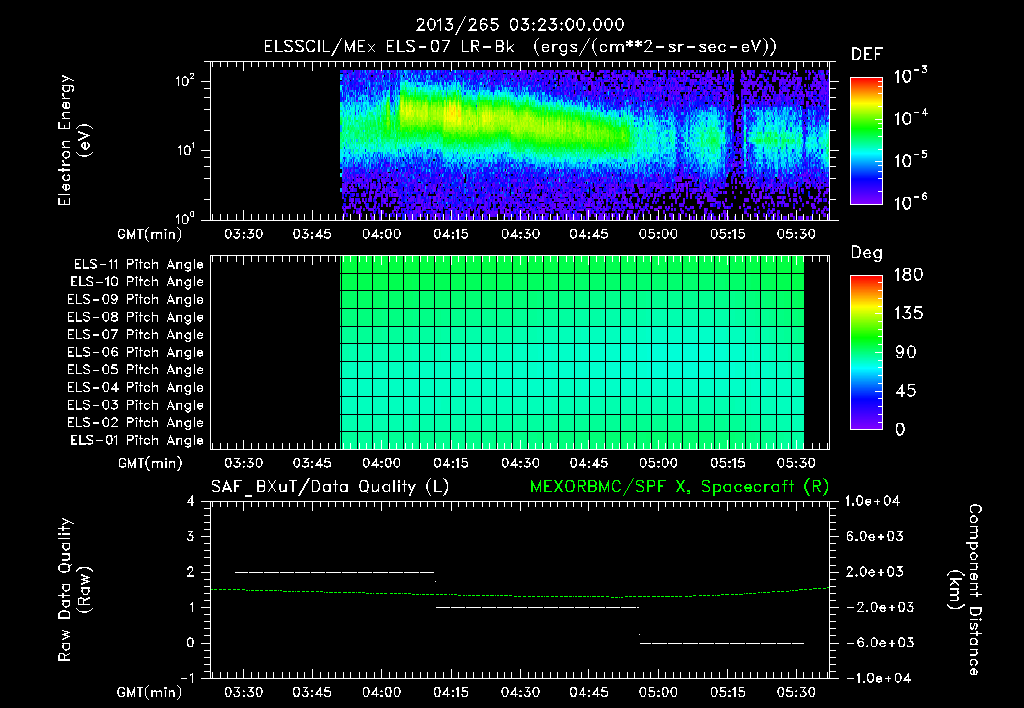This screenshot has width=1024, height=708.
Task: Click the 1.0e+04 tick on the distance axis
Action: pyautogui.click(x=872, y=501)
